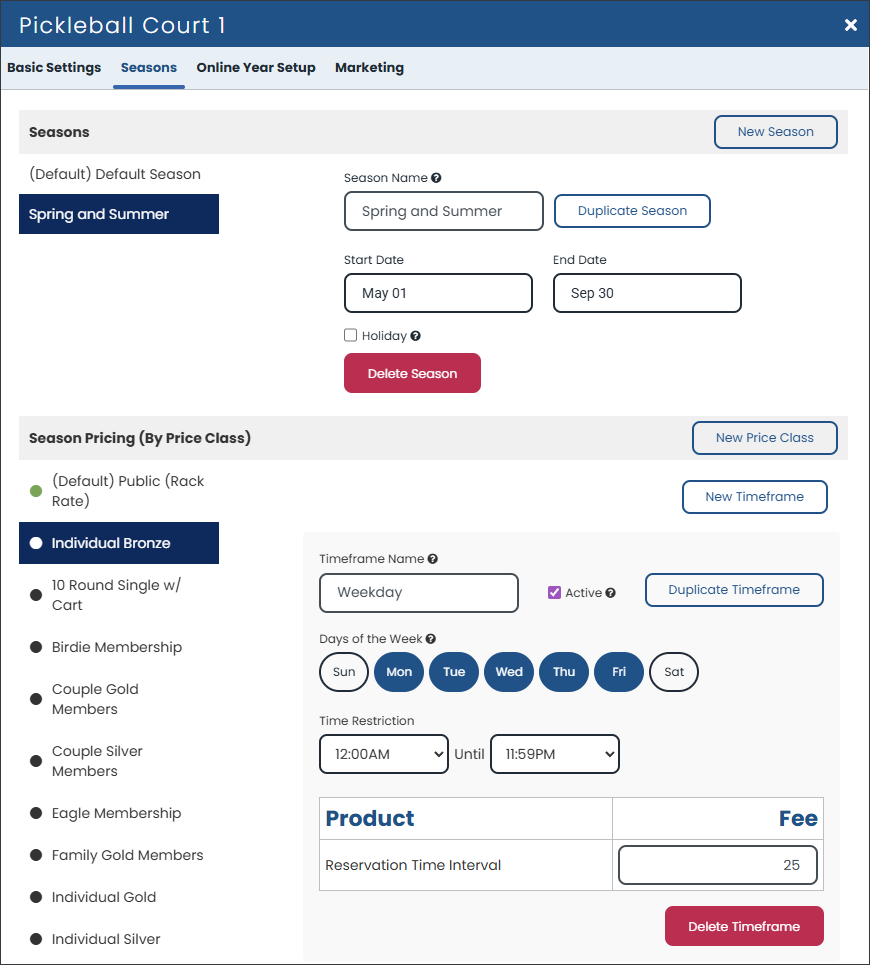This screenshot has width=870, height=965.
Task: Toggle the Sat day button
Action: [x=674, y=672]
